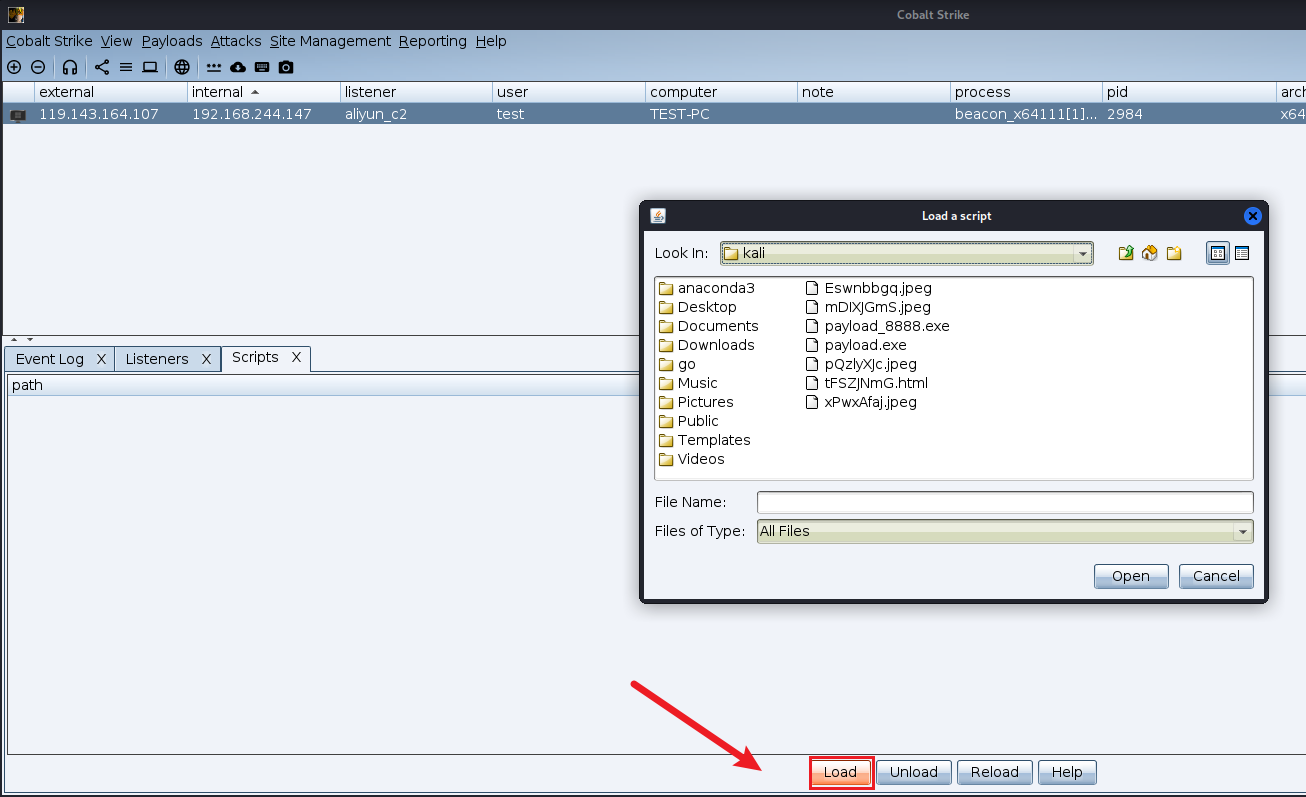Viewport: 1306px width, 797px height.
Task: Select the Public folder
Action: pyautogui.click(x=689, y=421)
